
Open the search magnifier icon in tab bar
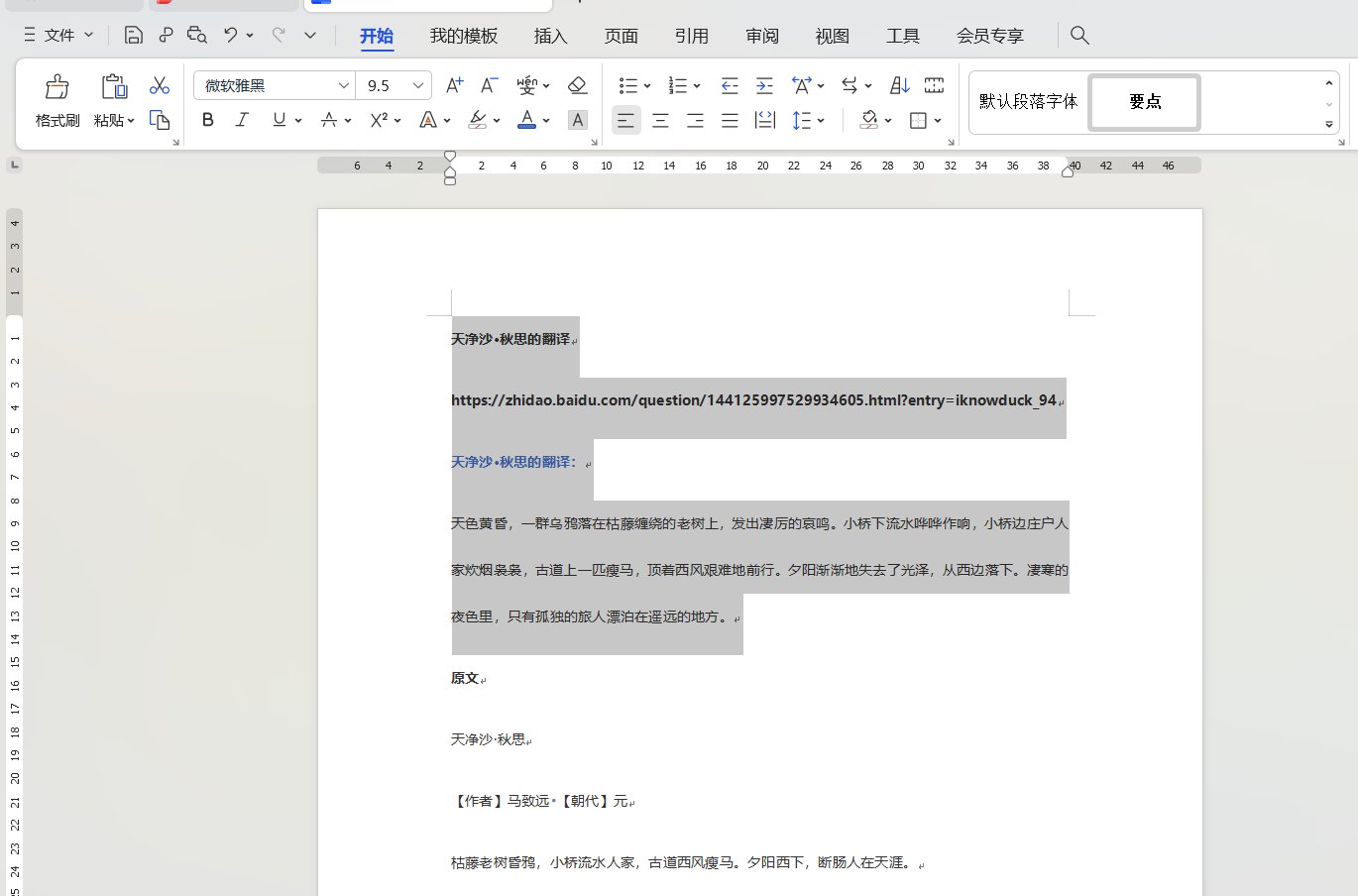pyautogui.click(x=1080, y=36)
